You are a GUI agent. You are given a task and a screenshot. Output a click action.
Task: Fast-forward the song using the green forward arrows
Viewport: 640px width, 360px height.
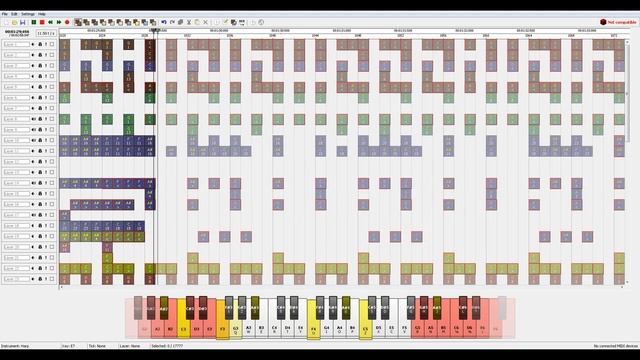pyautogui.click(x=59, y=22)
